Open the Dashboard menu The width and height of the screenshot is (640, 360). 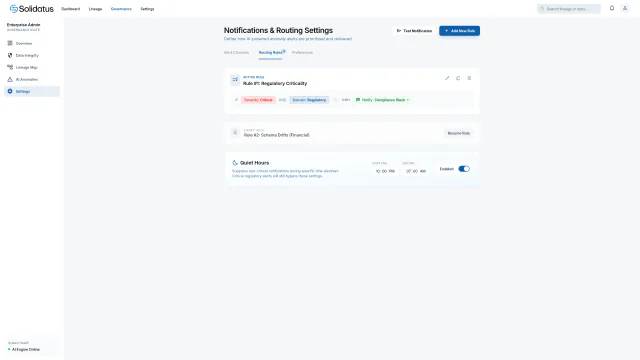pos(71,9)
